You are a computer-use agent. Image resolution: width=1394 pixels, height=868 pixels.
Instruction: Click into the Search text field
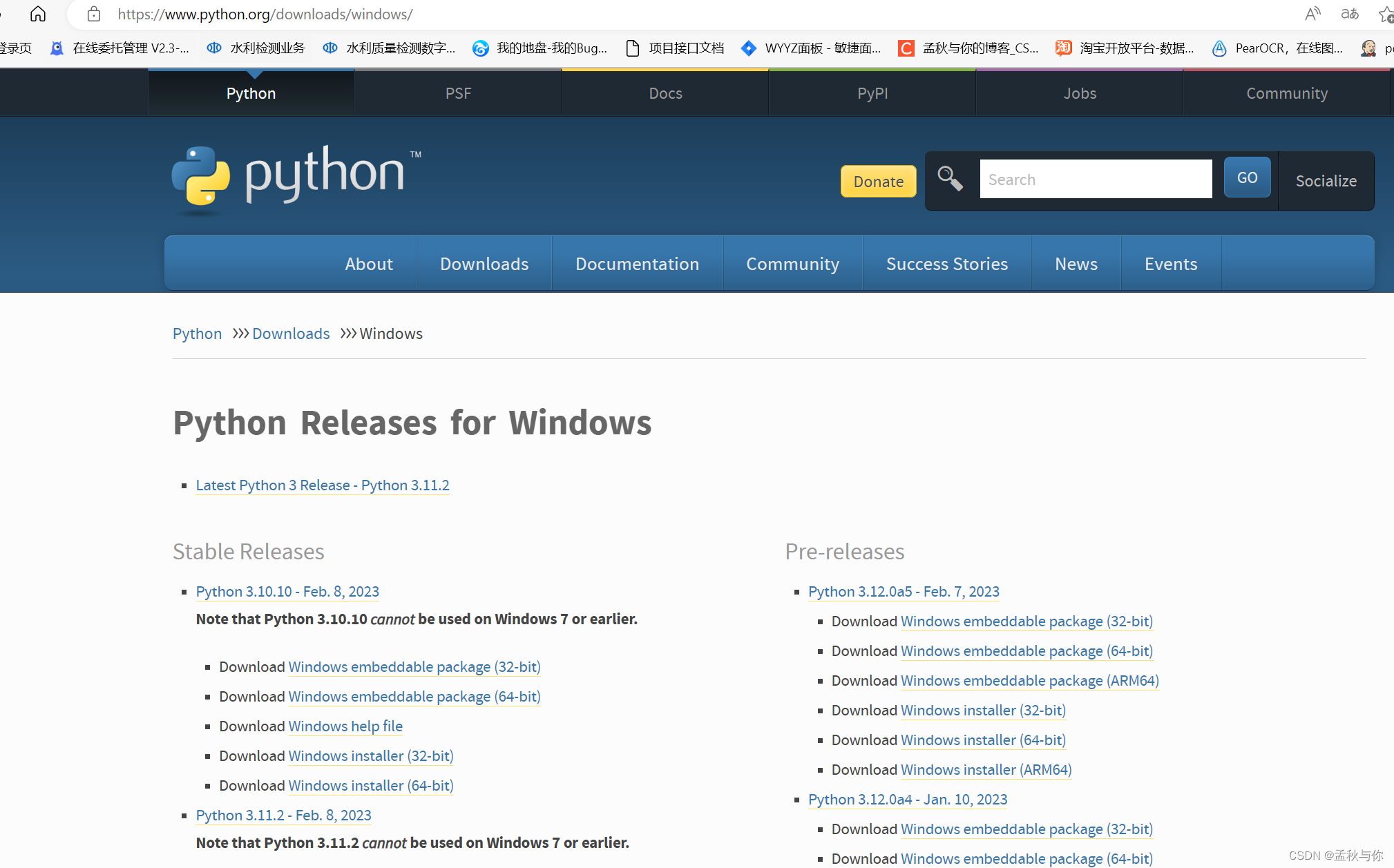[x=1095, y=180]
